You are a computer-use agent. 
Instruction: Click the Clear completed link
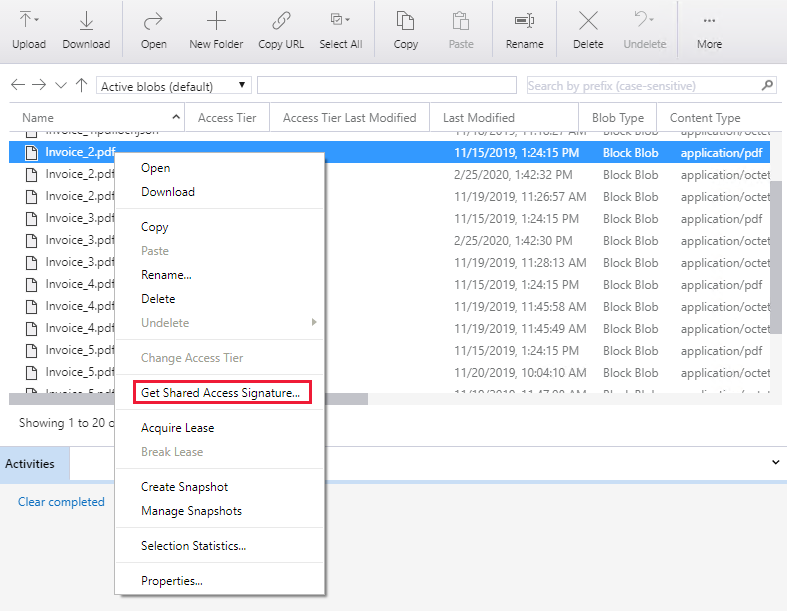pyautogui.click(x=61, y=502)
